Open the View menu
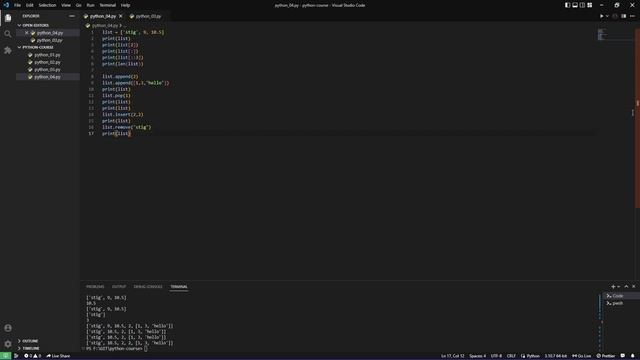640x360 pixels. 66,5
